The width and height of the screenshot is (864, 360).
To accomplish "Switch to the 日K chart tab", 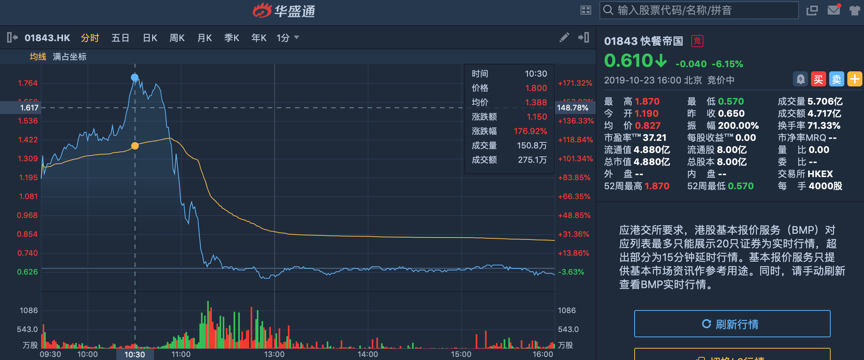I will 150,38.
